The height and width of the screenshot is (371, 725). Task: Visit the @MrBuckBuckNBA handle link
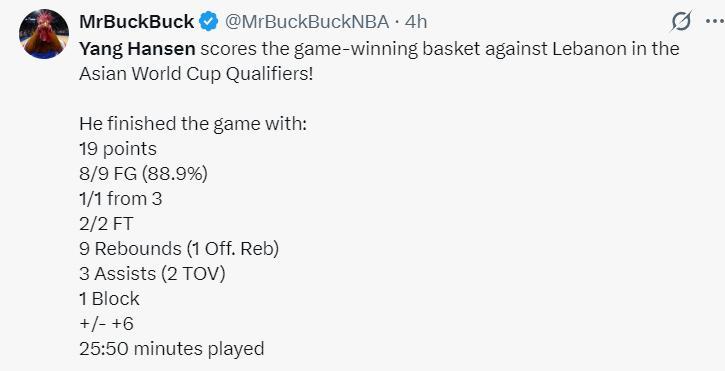[x=307, y=22]
